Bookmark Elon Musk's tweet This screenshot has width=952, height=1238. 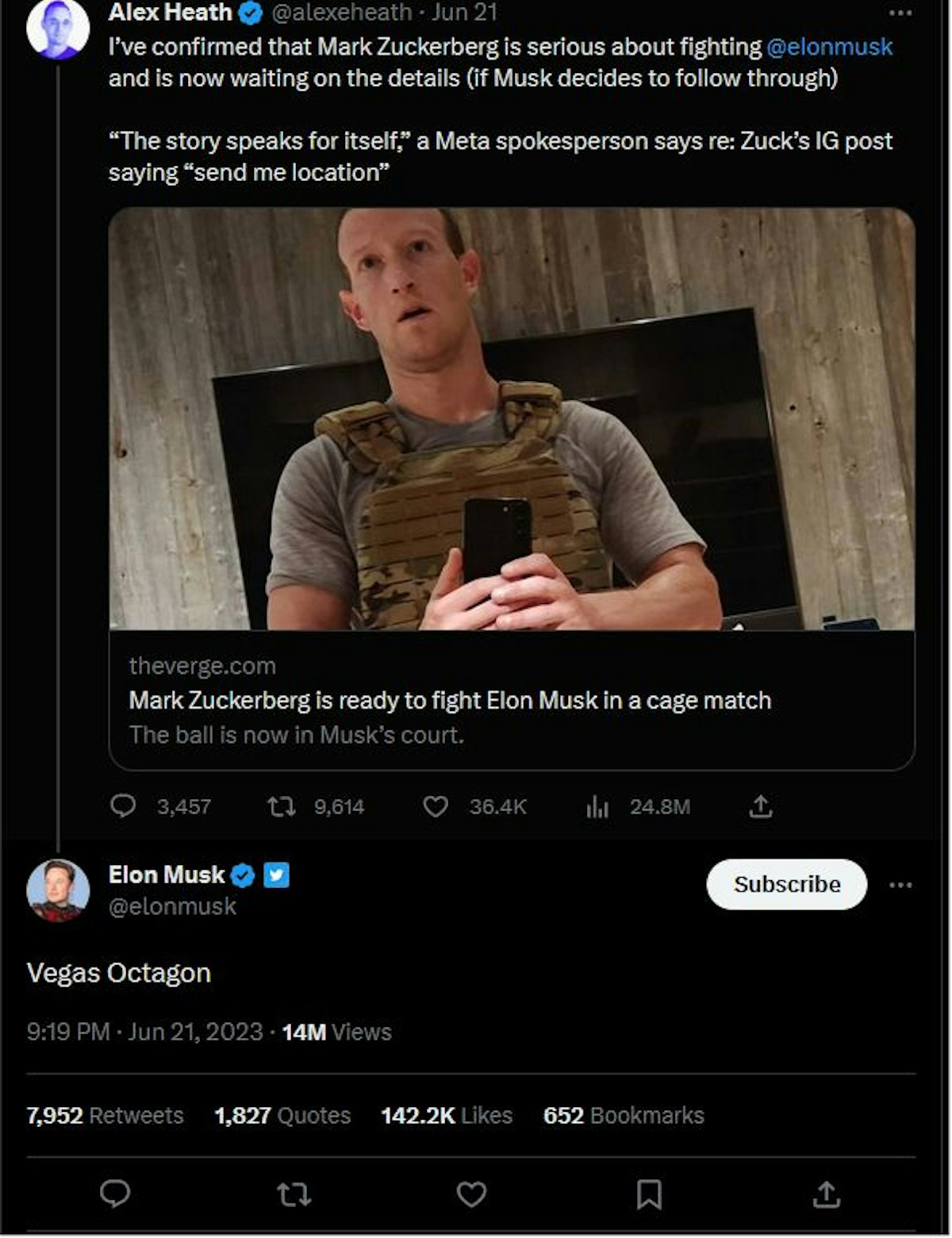[649, 1194]
